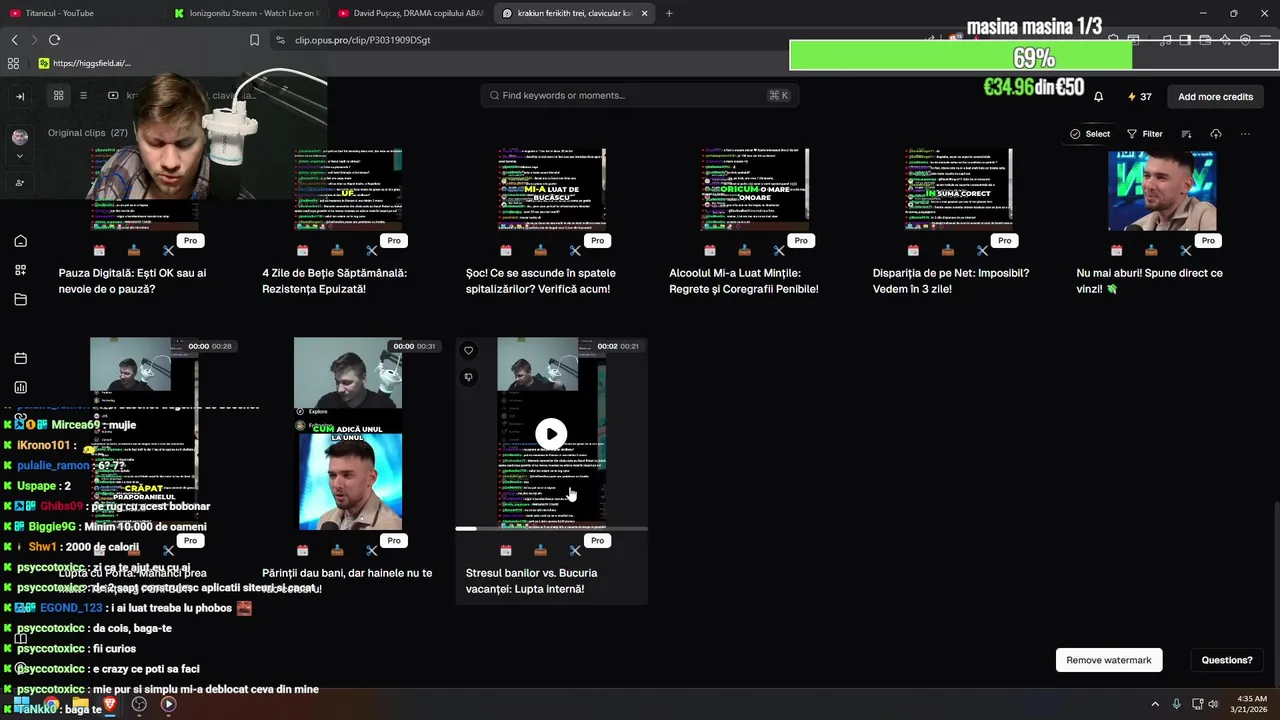
Task: Open the Părinții dau bani clip thumbnail
Action: click(x=348, y=433)
